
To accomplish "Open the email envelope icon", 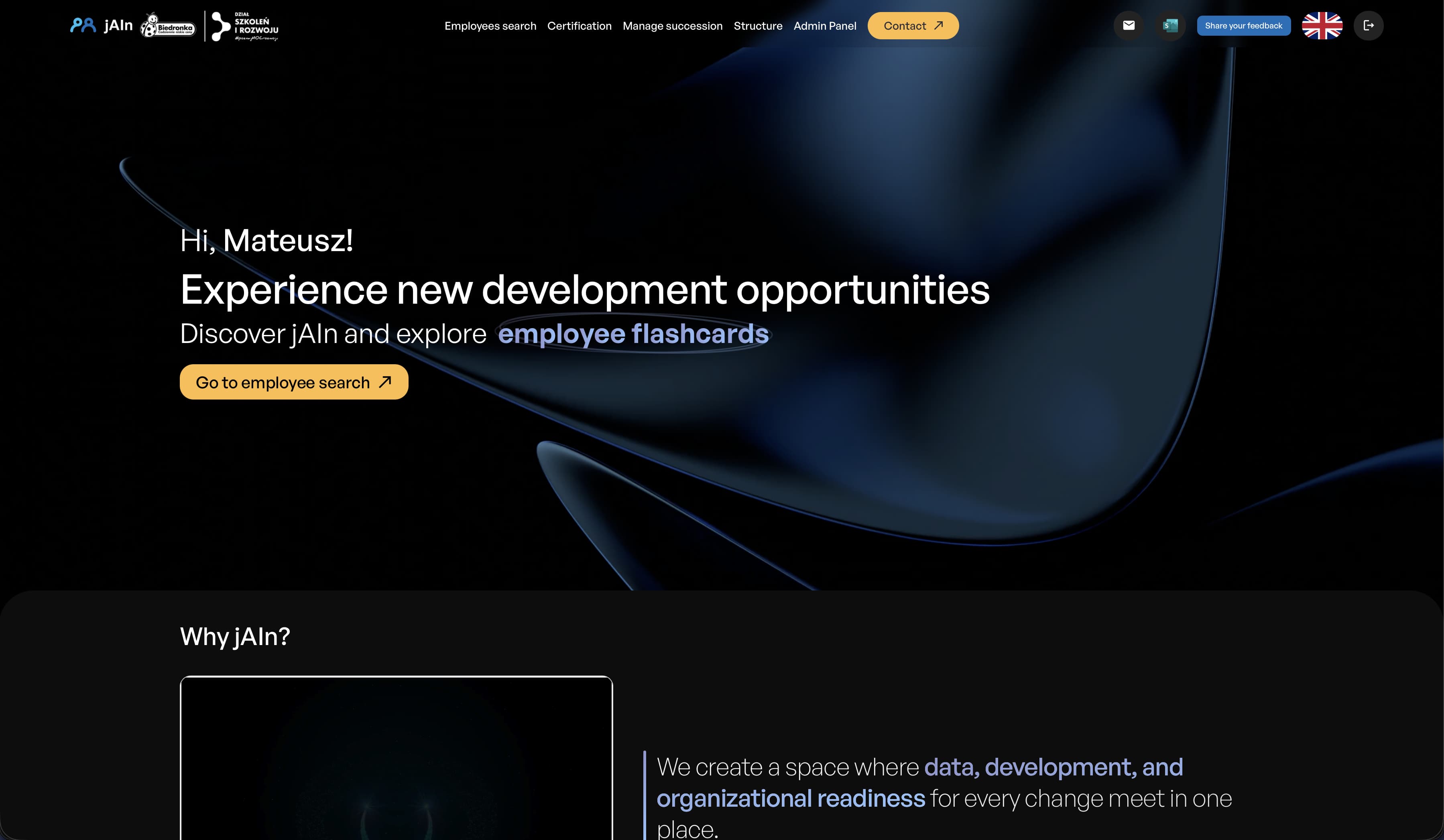I will coord(1128,25).
